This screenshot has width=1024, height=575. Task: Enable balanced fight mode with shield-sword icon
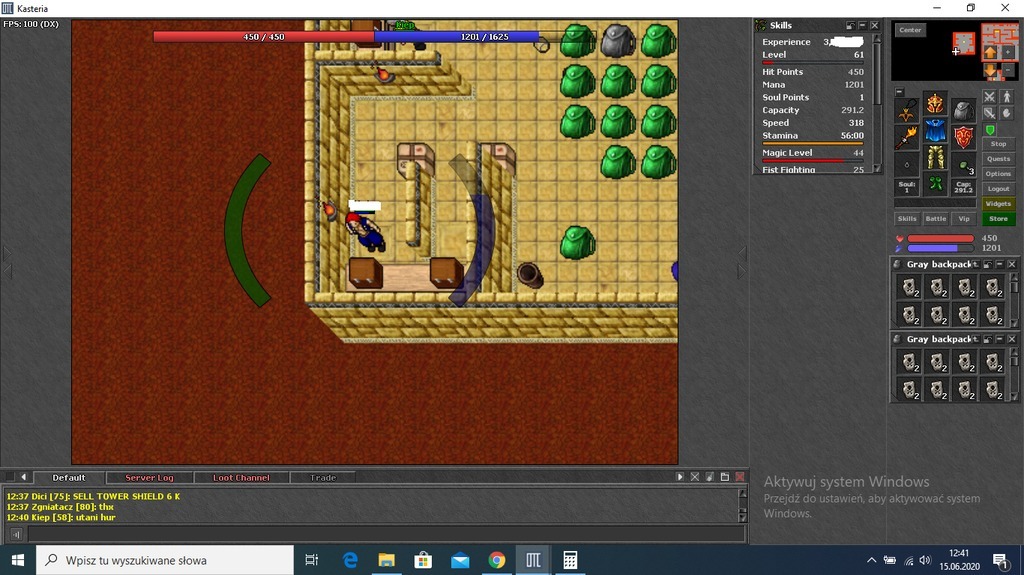pyautogui.click(x=989, y=114)
